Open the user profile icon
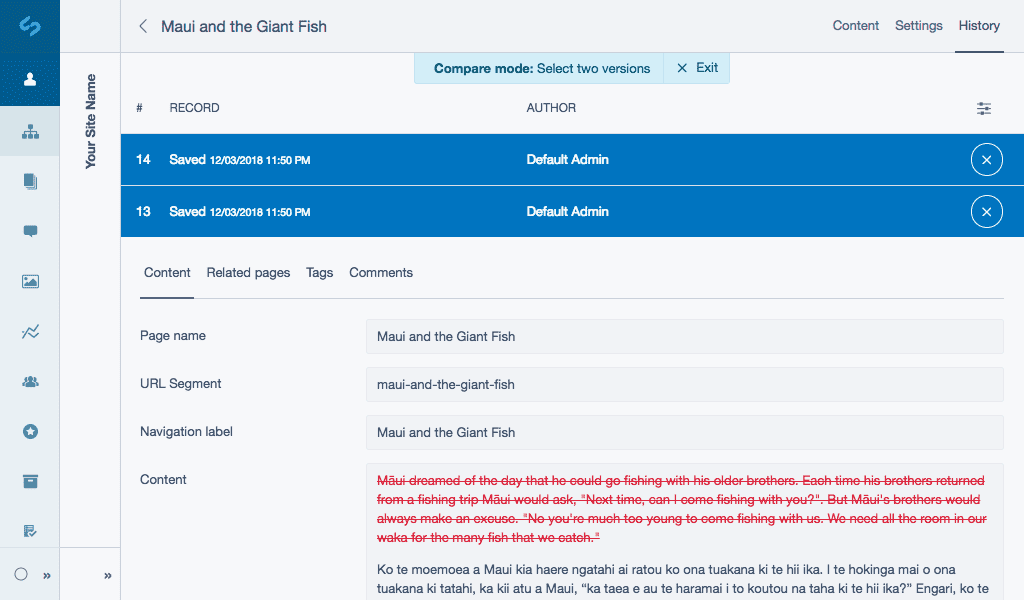 (30, 79)
